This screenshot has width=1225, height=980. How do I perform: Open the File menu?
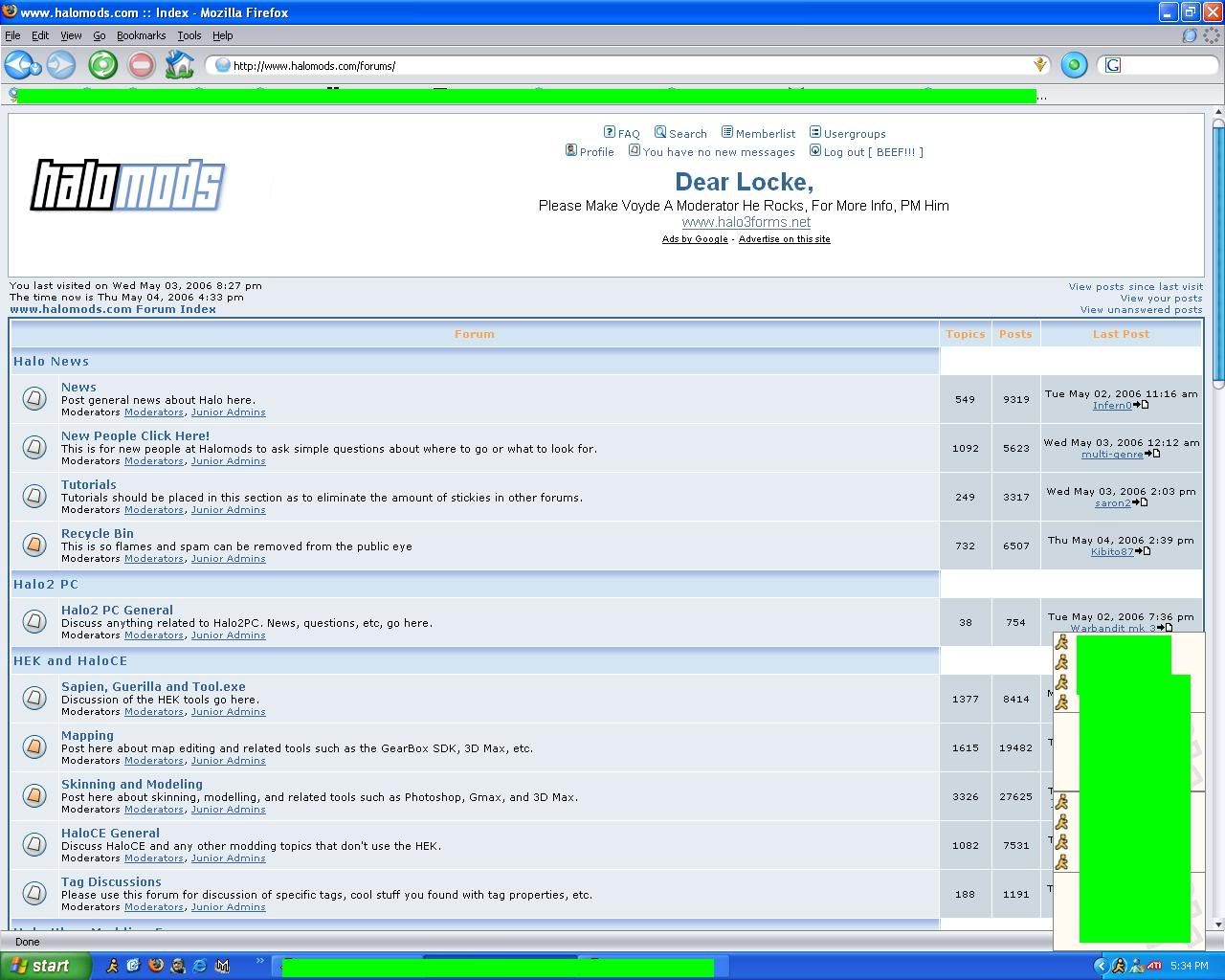pos(12,35)
